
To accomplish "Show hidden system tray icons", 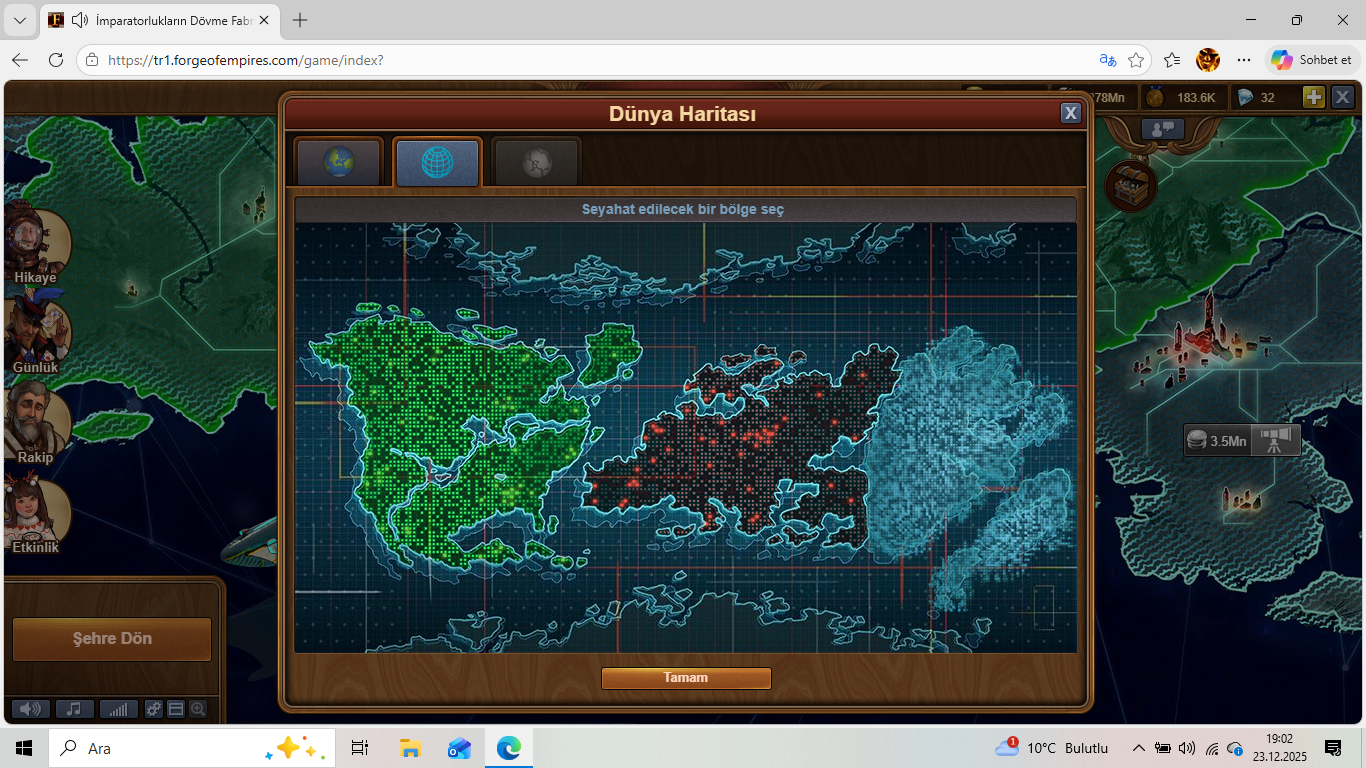I will [1138, 748].
